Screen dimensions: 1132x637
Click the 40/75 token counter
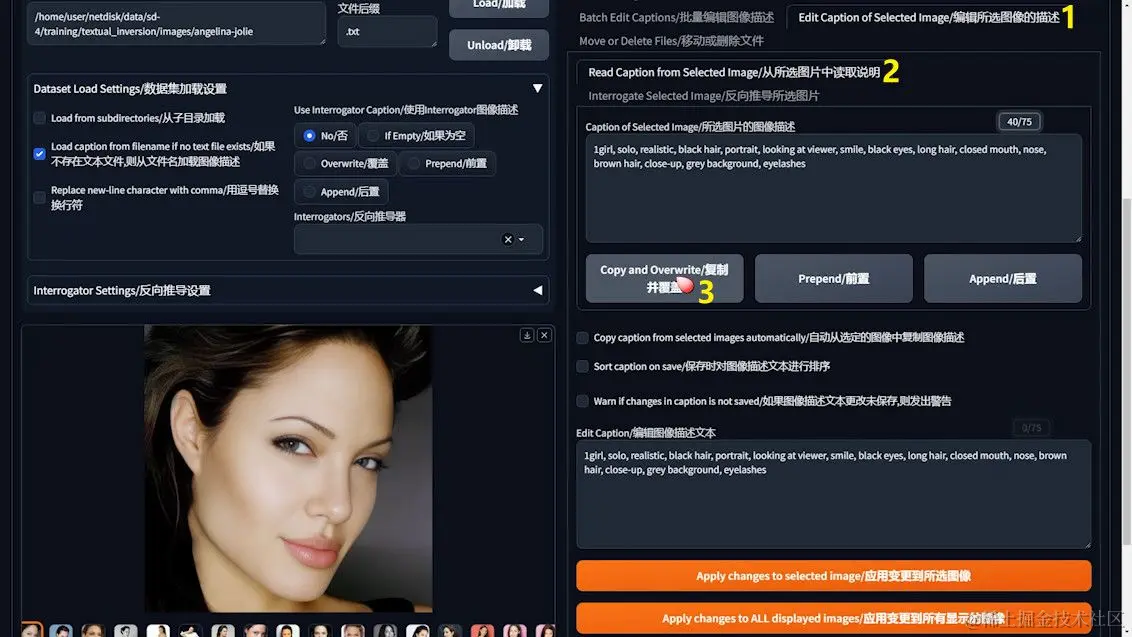pos(1019,122)
